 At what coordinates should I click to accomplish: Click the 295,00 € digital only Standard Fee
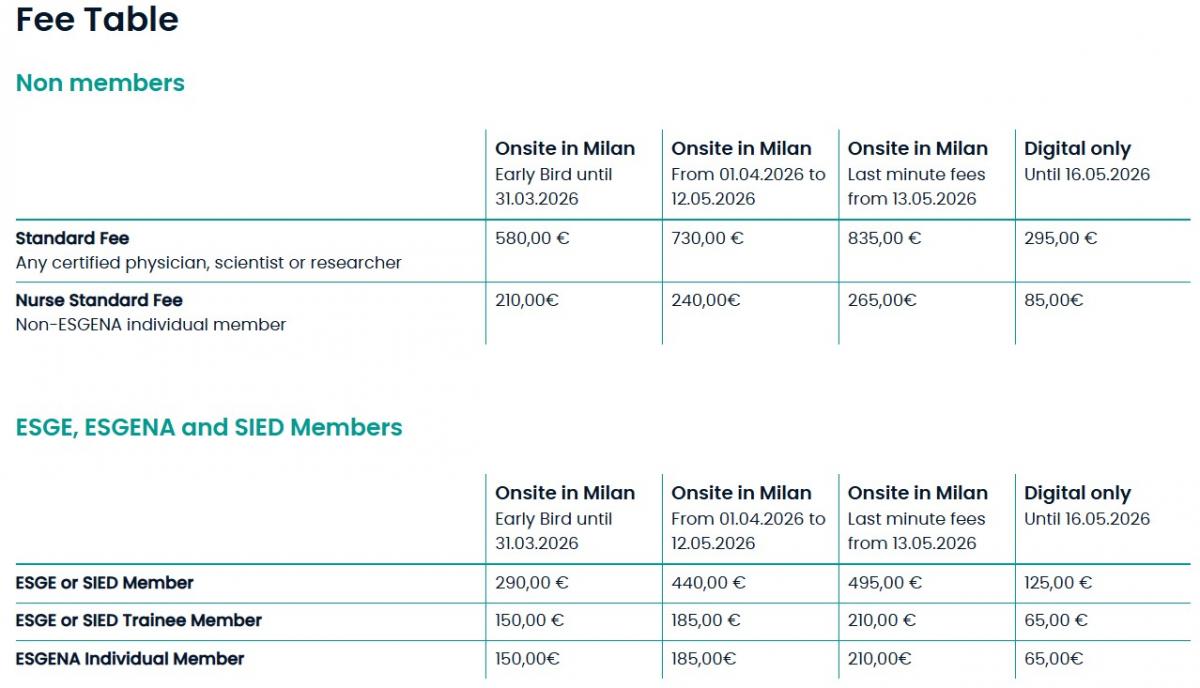(x=1061, y=239)
